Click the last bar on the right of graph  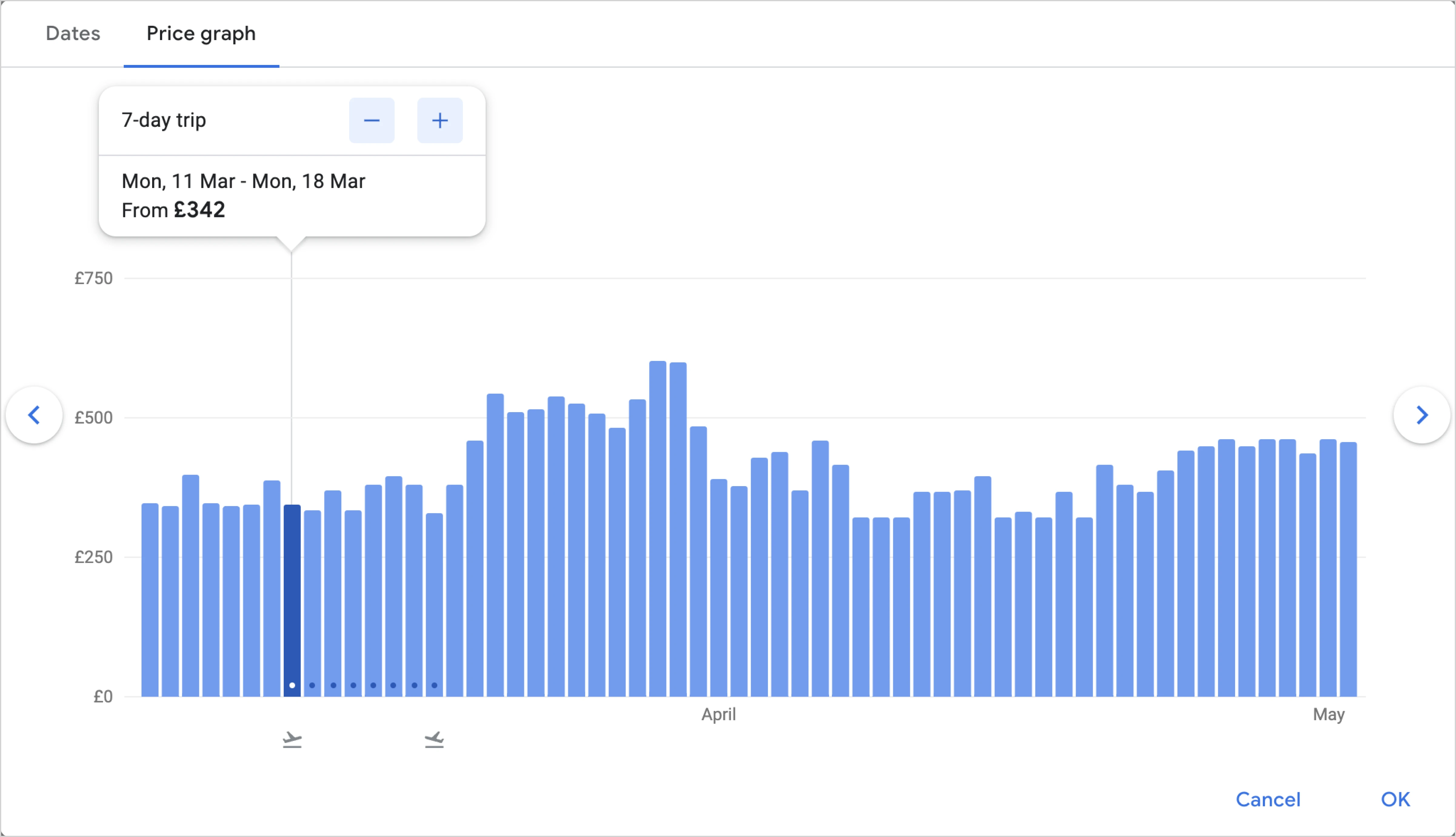point(1349,569)
